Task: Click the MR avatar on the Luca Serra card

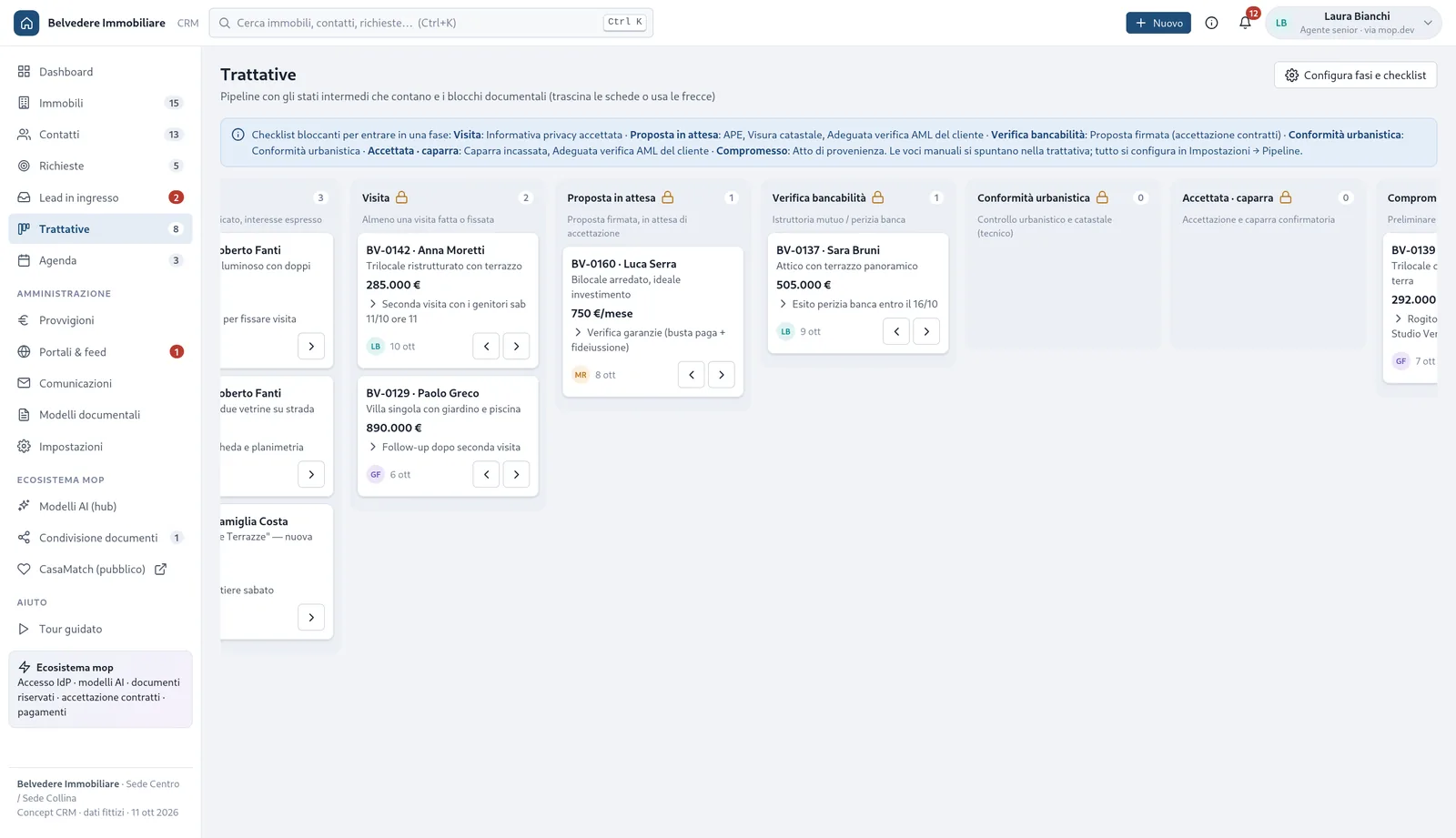Action: (x=581, y=375)
